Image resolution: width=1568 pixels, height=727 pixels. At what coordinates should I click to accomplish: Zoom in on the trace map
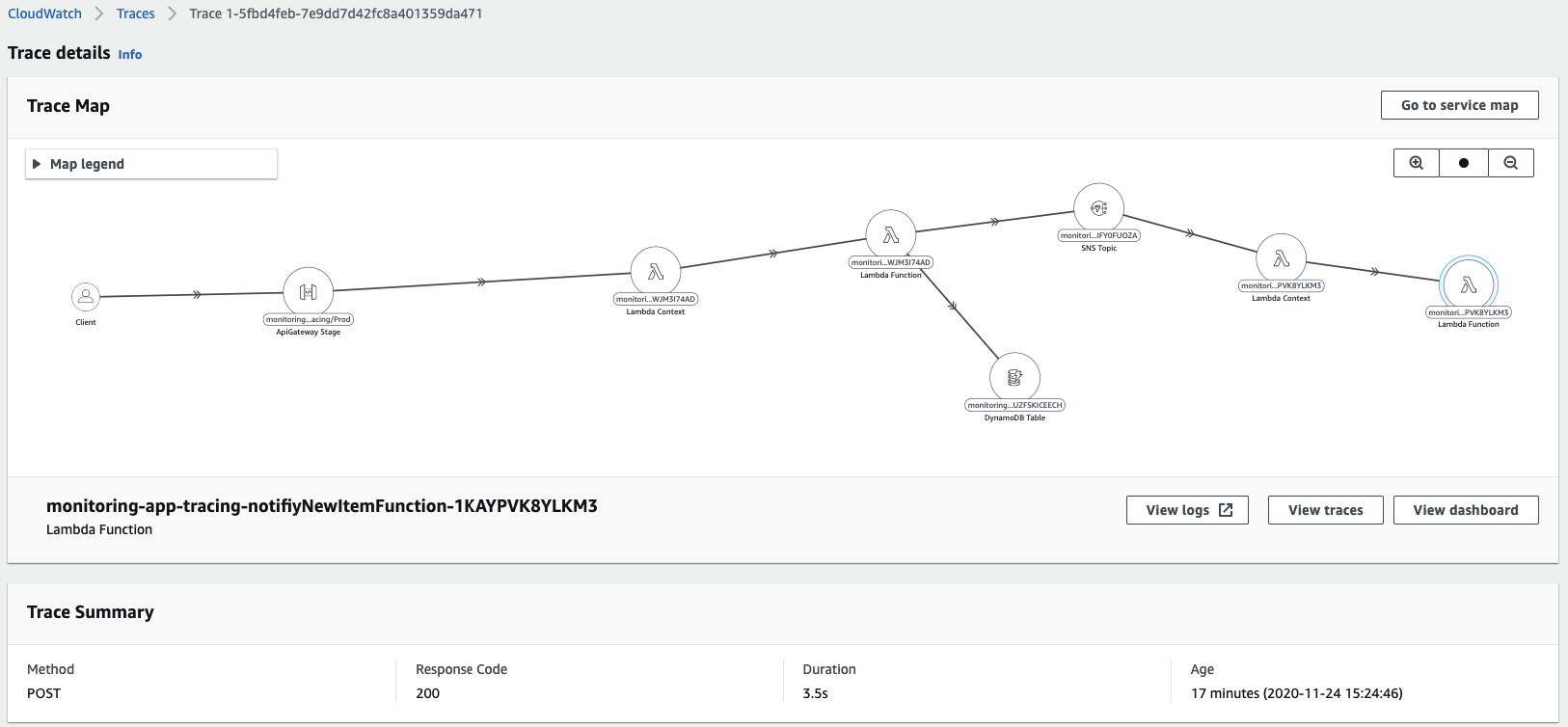click(1417, 163)
